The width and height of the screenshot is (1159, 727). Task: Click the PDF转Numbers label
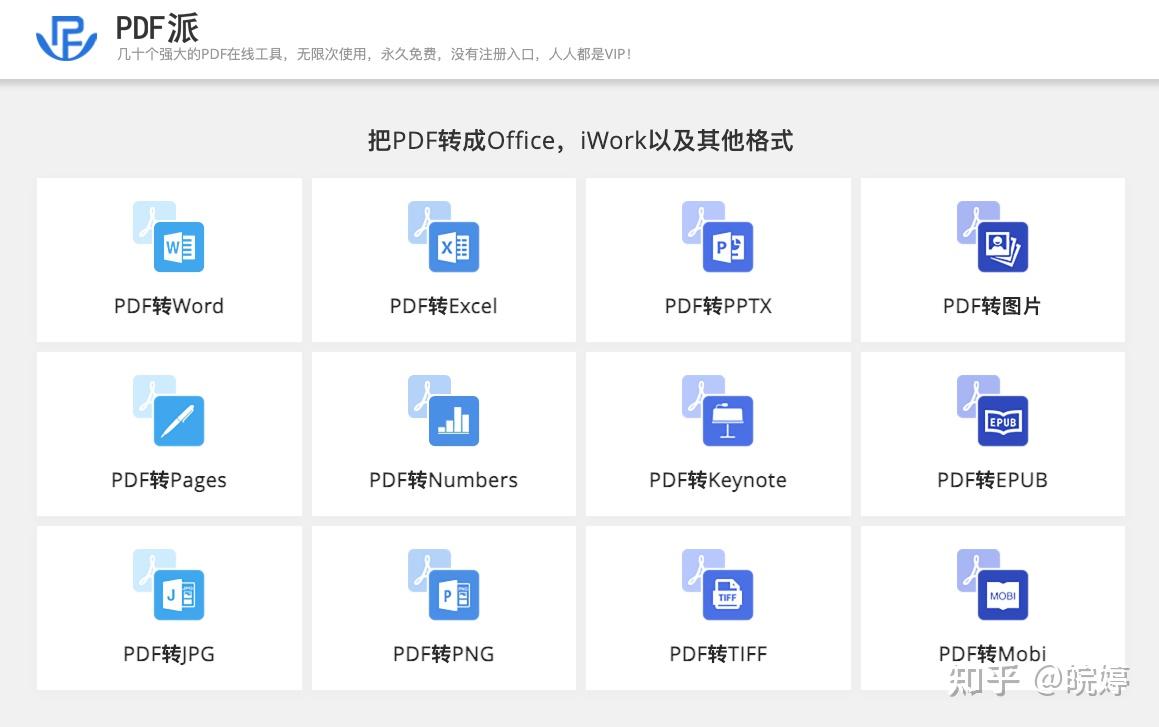(x=443, y=480)
